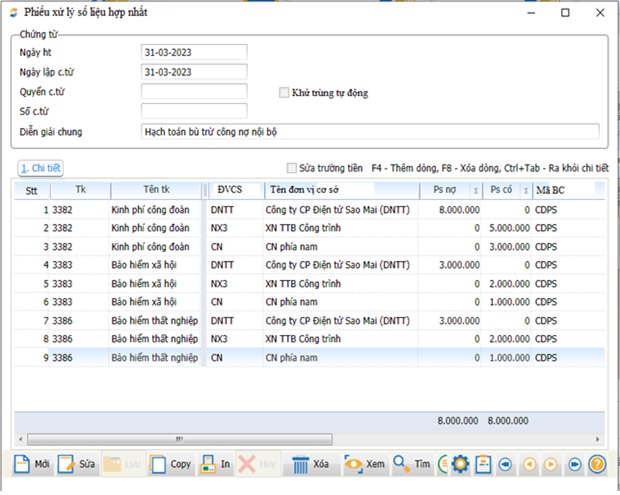Click the Diễn giải chung text field
Screen dimensions: 620x495
tap(370, 131)
